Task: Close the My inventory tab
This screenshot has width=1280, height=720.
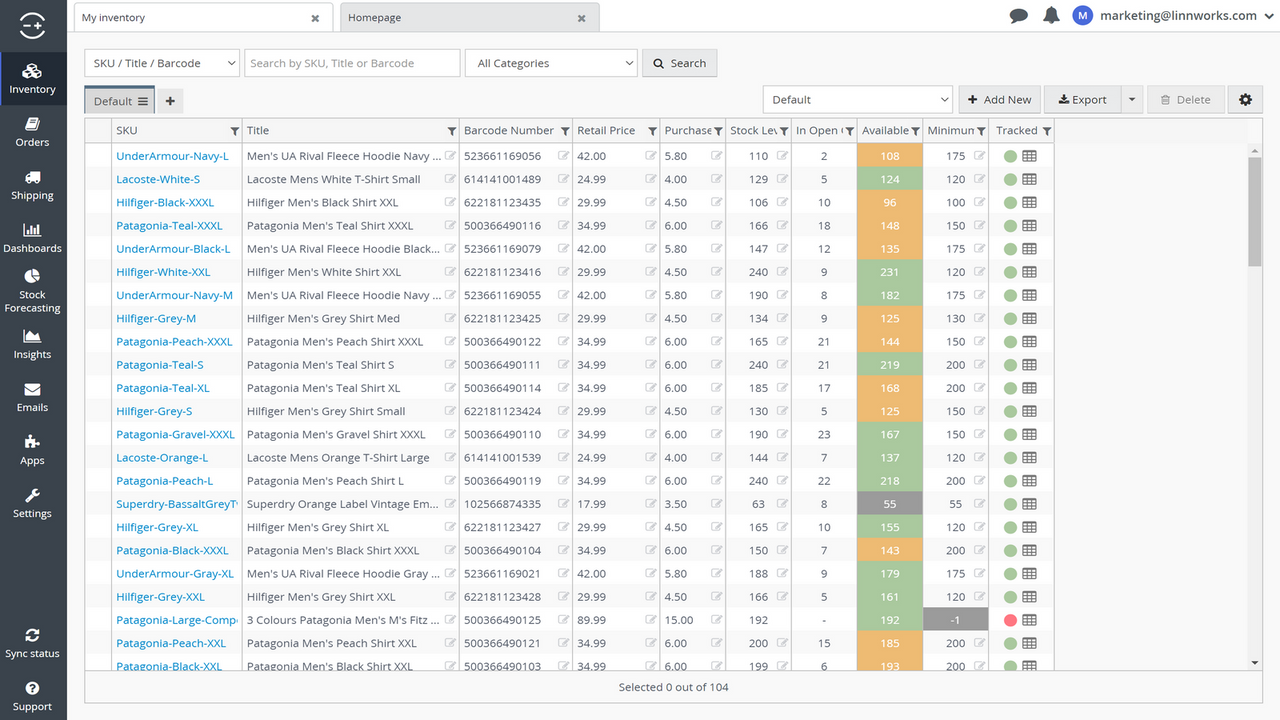Action: 315,18
